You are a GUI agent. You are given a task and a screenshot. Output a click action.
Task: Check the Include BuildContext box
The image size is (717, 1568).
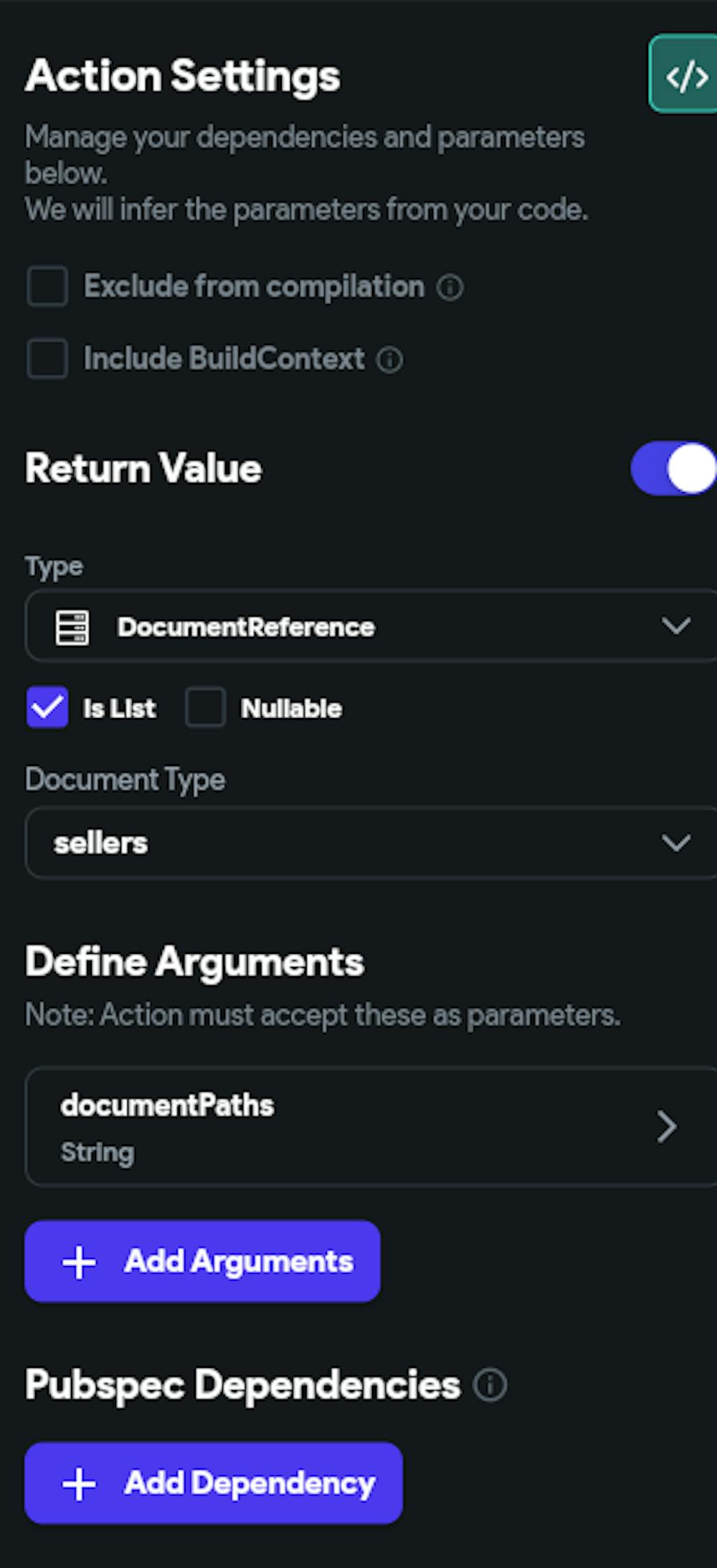tap(47, 359)
